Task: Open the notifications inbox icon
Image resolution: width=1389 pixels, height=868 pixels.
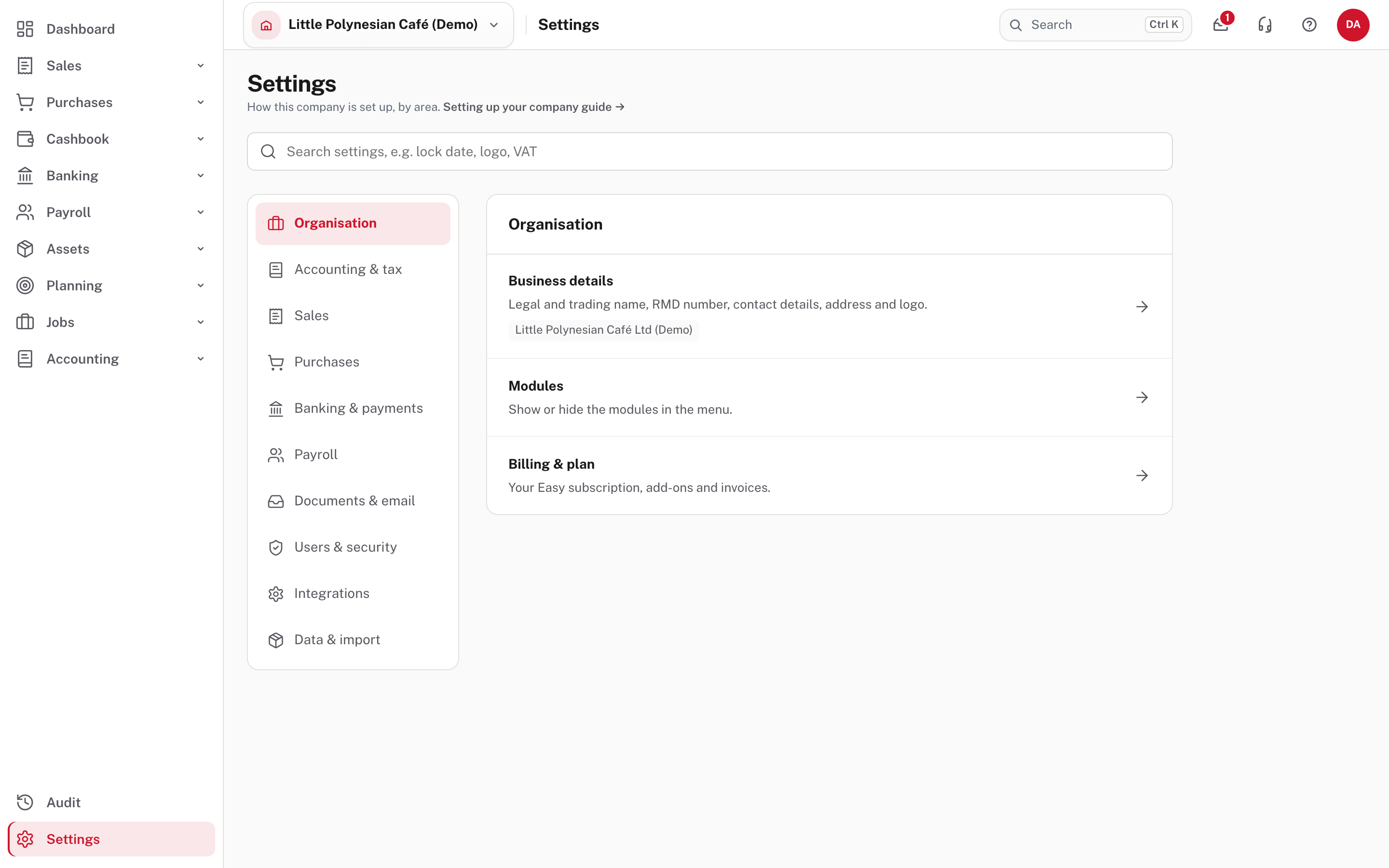Action: point(1220,25)
